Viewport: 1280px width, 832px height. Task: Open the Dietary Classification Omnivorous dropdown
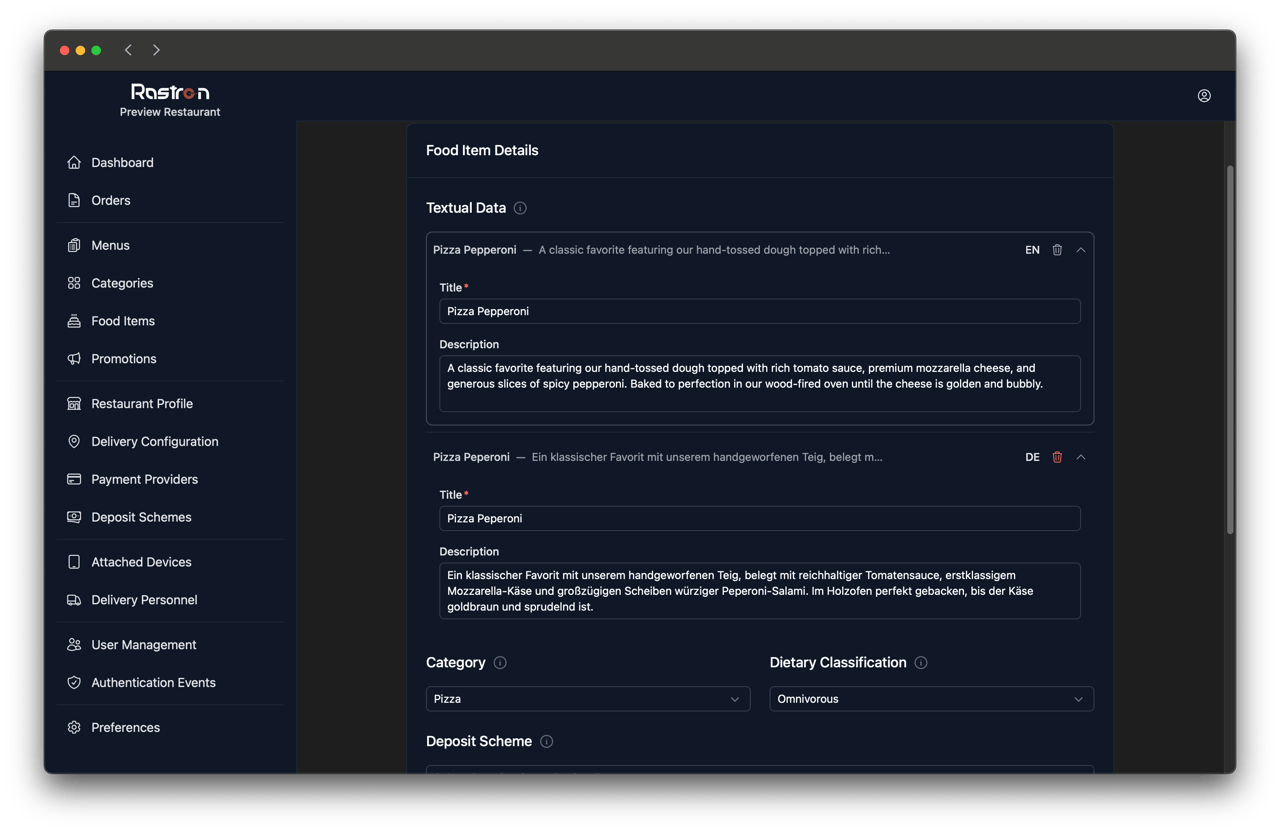click(931, 699)
